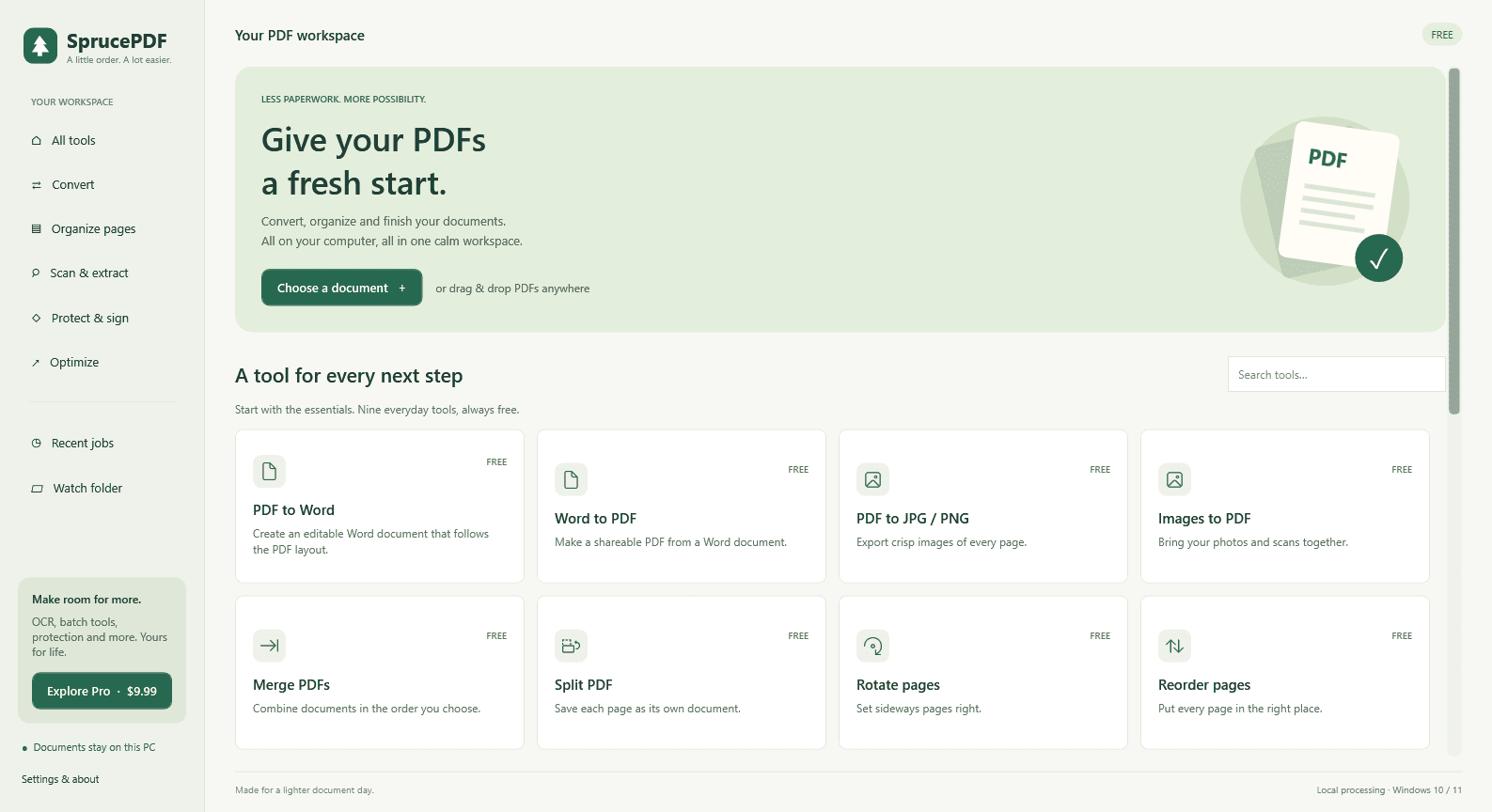Click the All tools home icon

click(x=37, y=141)
